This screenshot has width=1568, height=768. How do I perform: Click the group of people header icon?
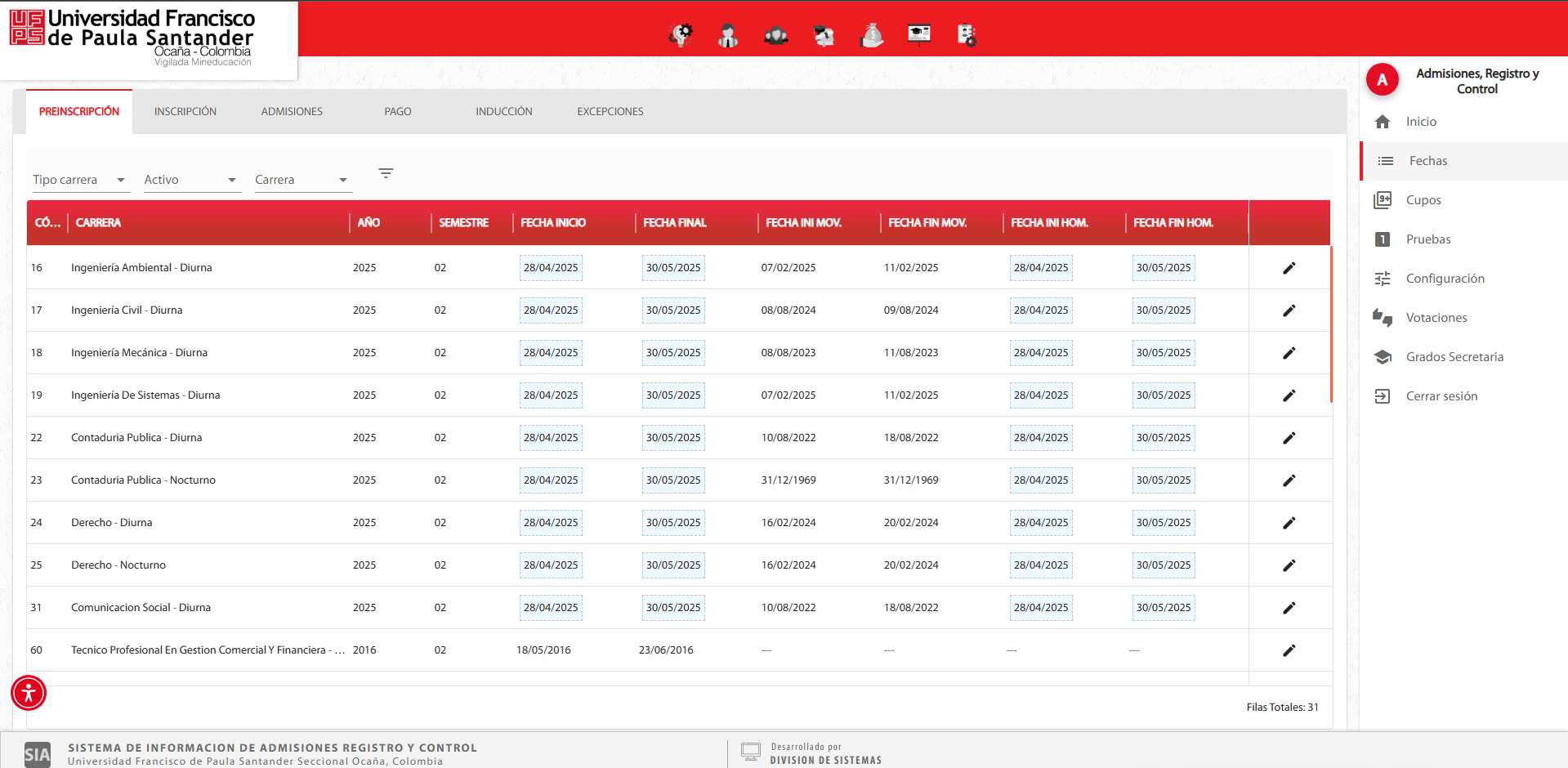tap(775, 35)
